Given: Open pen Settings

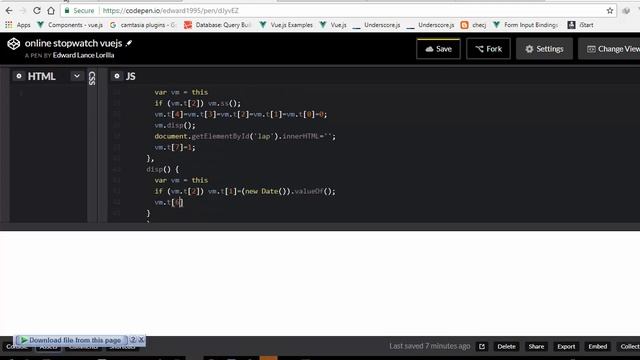Looking at the screenshot, I should [544, 49].
